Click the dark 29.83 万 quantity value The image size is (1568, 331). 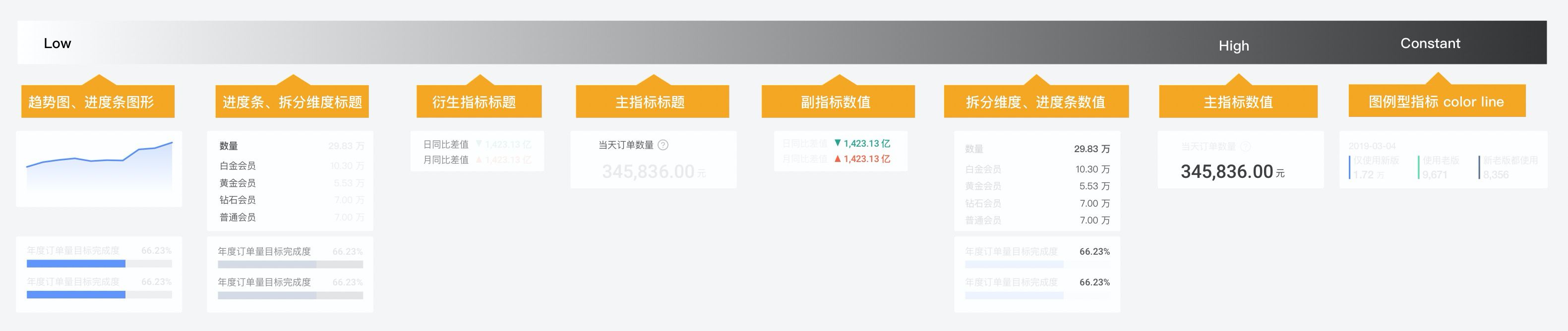click(1091, 149)
